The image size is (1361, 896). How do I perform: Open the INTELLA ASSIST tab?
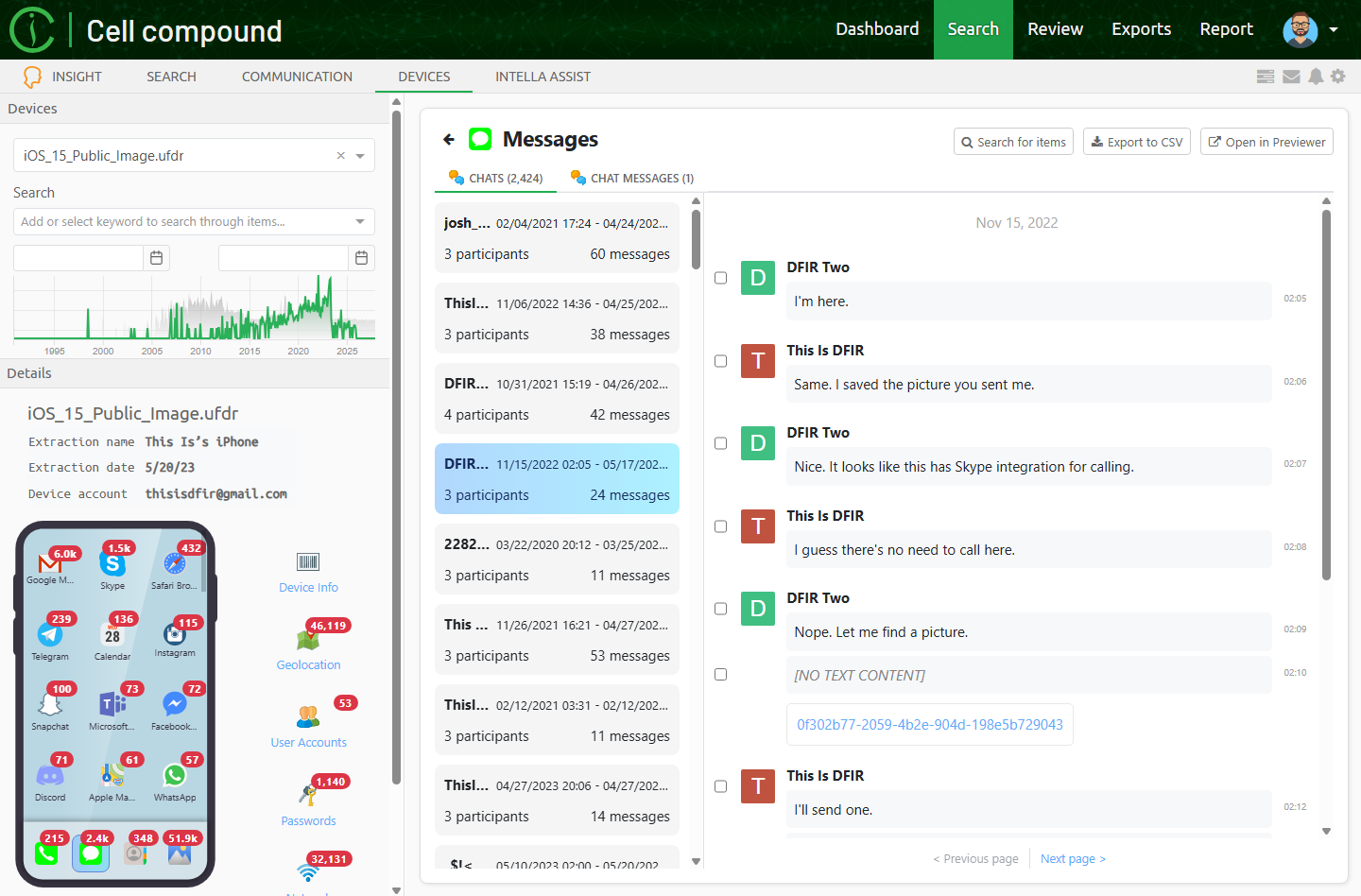(543, 77)
